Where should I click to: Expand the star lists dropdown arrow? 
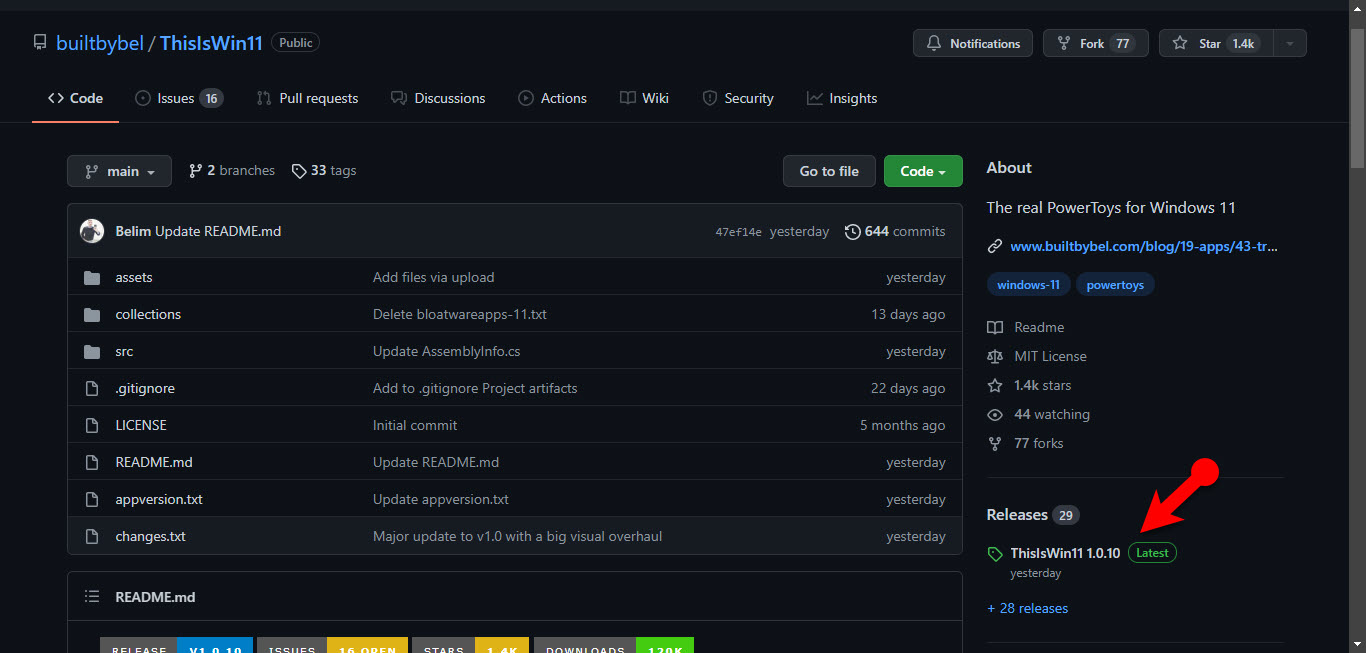pyautogui.click(x=1289, y=43)
